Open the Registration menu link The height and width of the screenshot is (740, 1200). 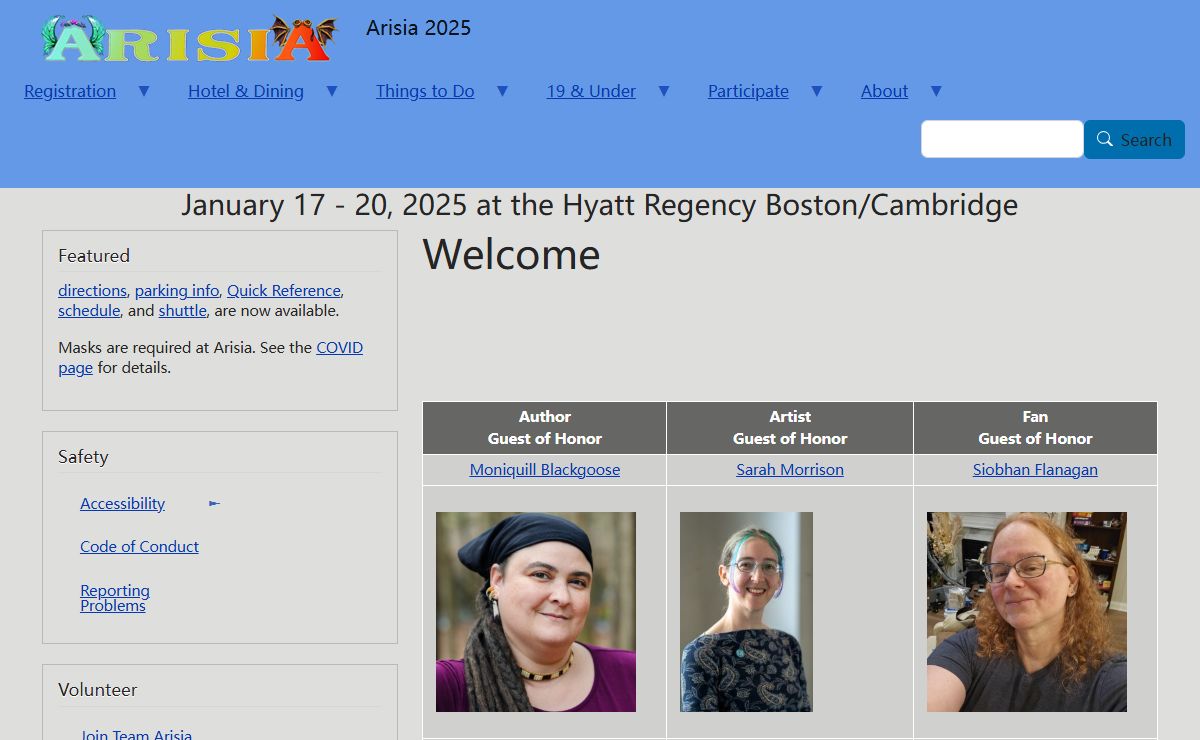(x=70, y=91)
